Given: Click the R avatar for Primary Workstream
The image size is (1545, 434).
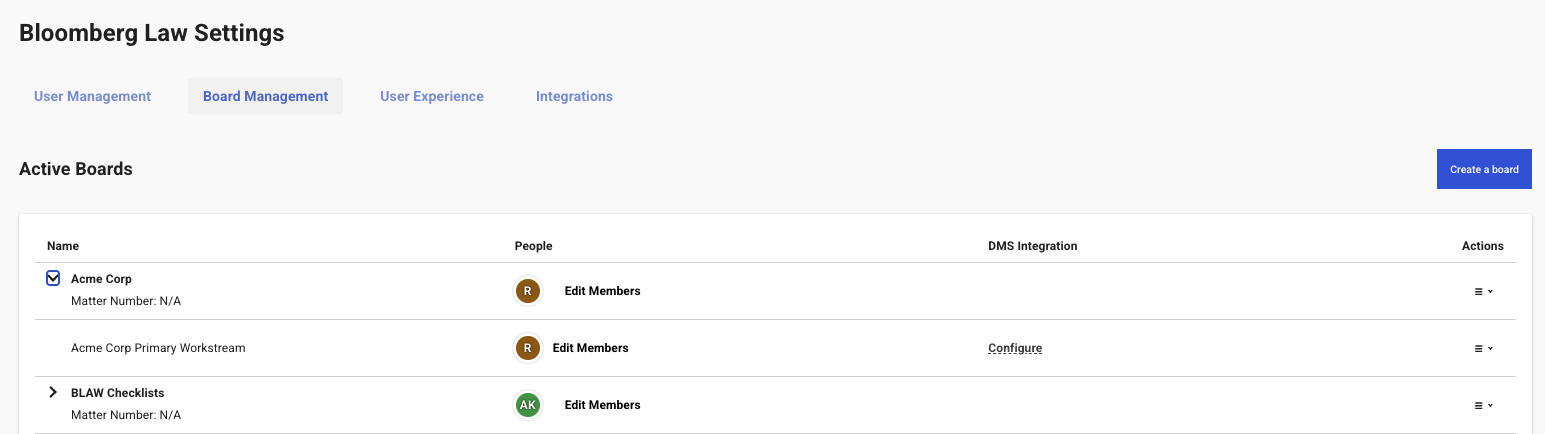Looking at the screenshot, I should coord(527,348).
